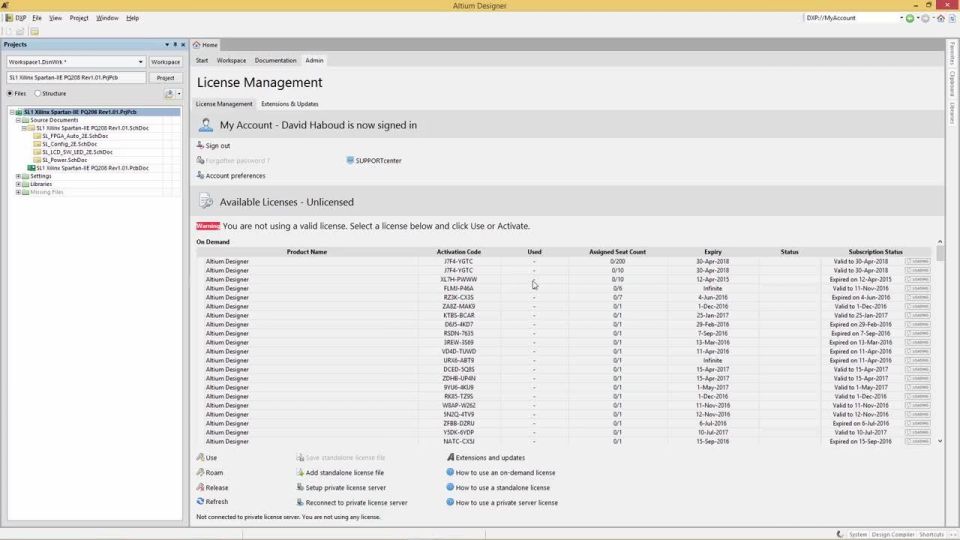Open the Home document tab

coord(206,45)
